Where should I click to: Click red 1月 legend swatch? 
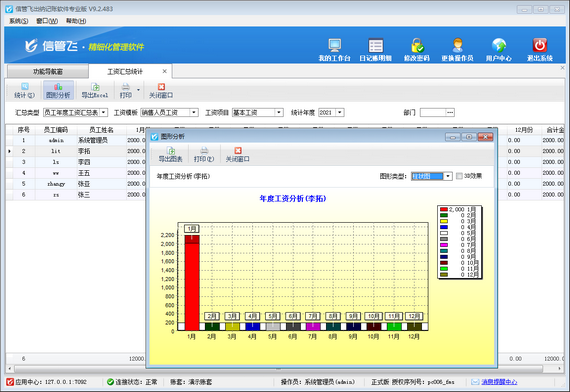click(443, 209)
